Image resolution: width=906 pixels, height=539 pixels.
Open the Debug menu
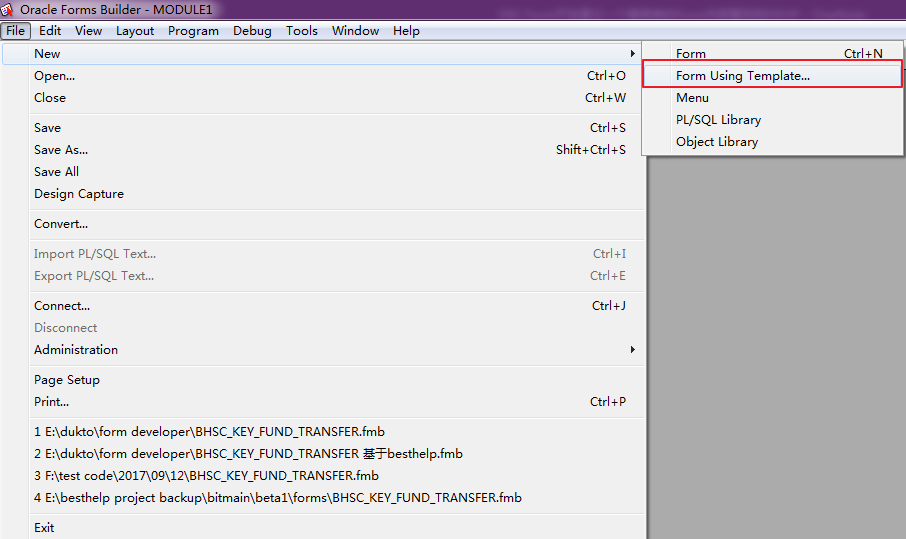point(252,31)
